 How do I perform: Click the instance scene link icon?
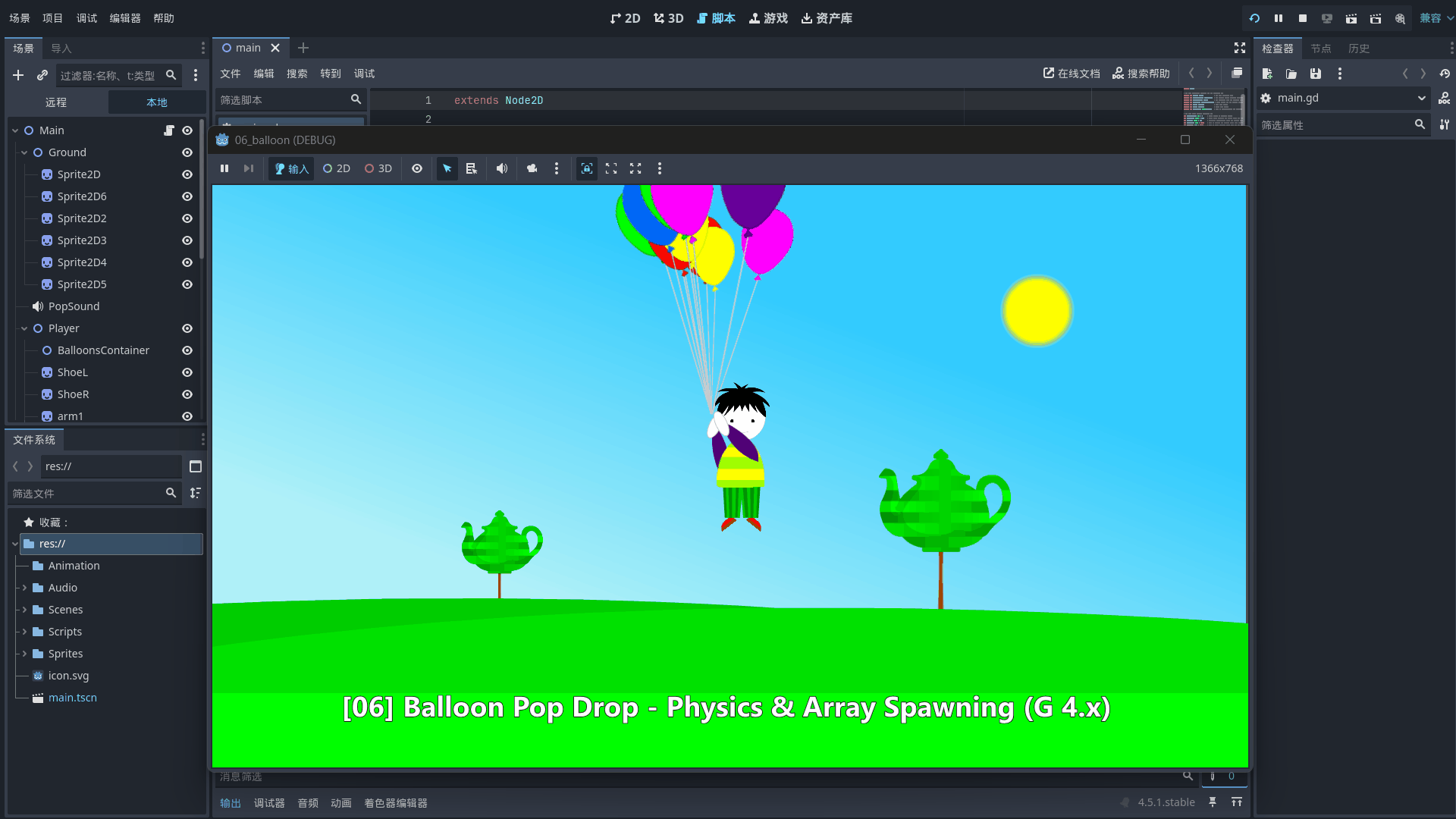pos(42,75)
